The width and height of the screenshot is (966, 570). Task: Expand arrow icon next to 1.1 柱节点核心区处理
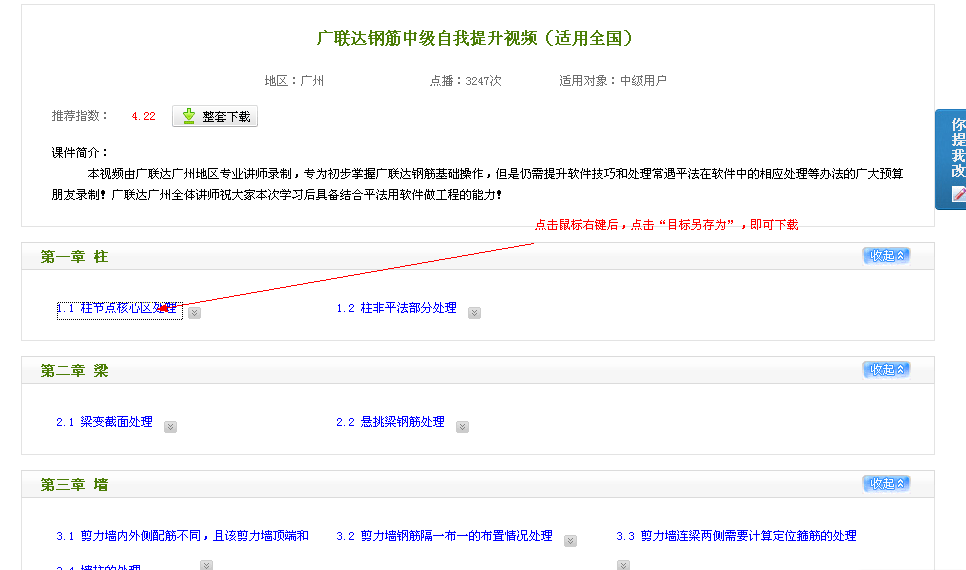[x=195, y=313]
